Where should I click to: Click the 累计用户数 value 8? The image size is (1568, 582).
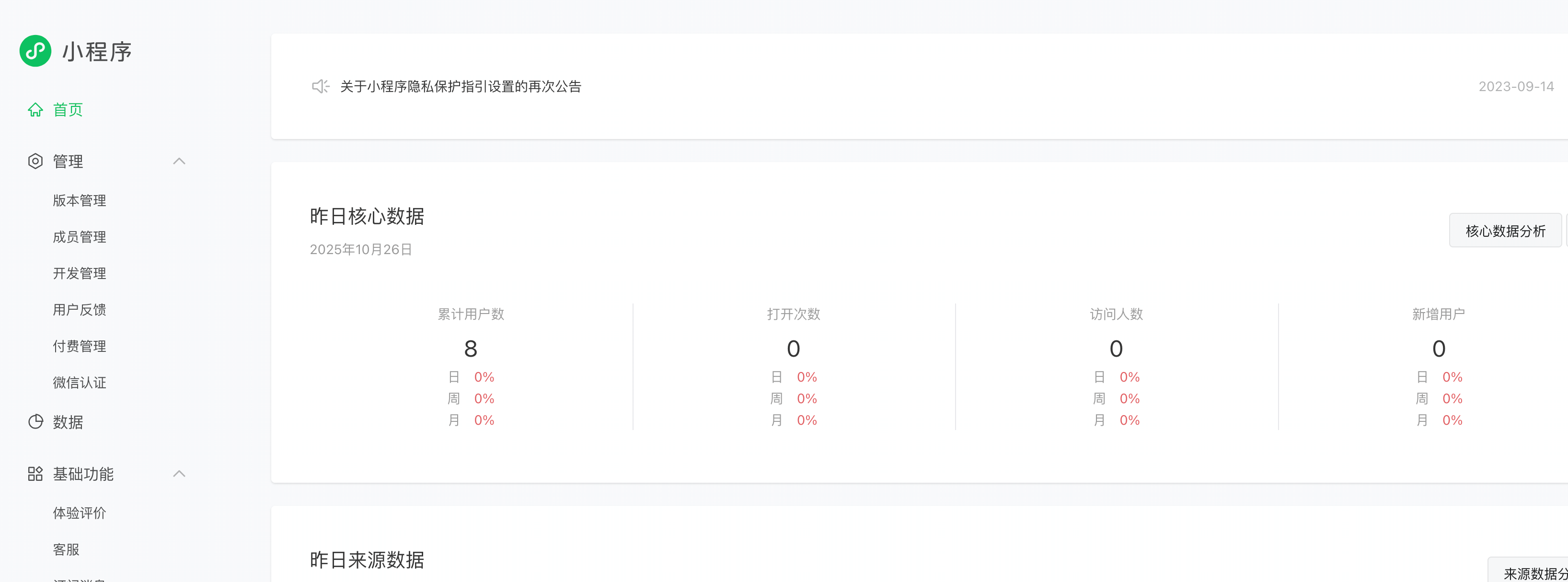coord(471,349)
